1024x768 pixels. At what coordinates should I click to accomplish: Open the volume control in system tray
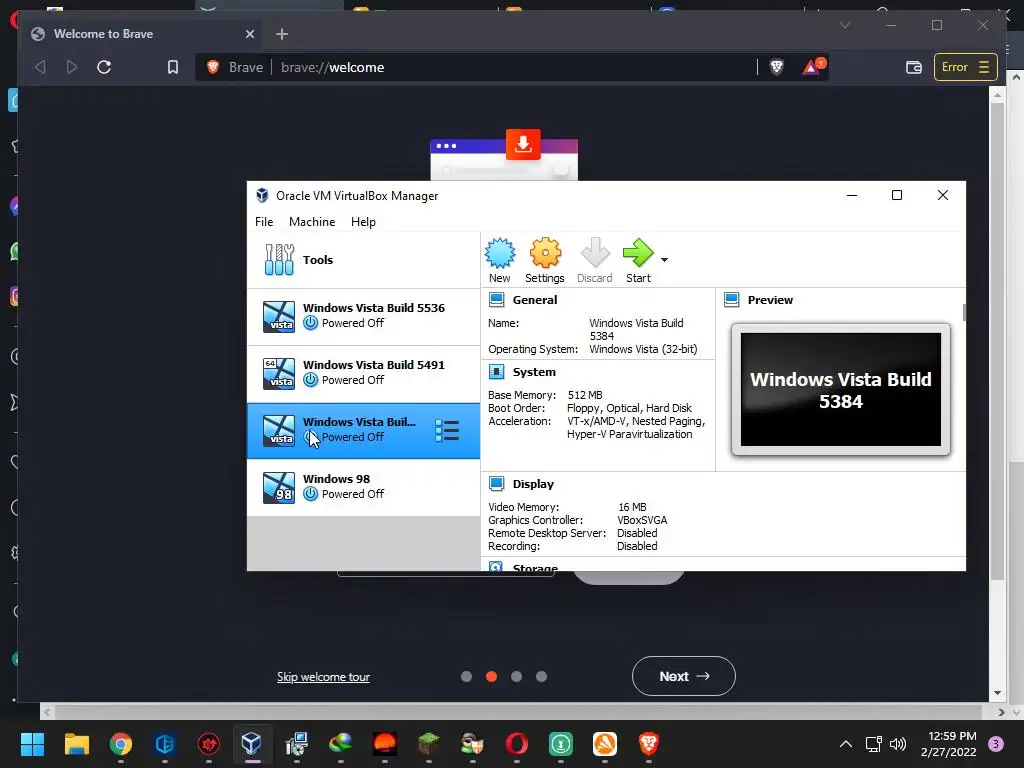898,744
